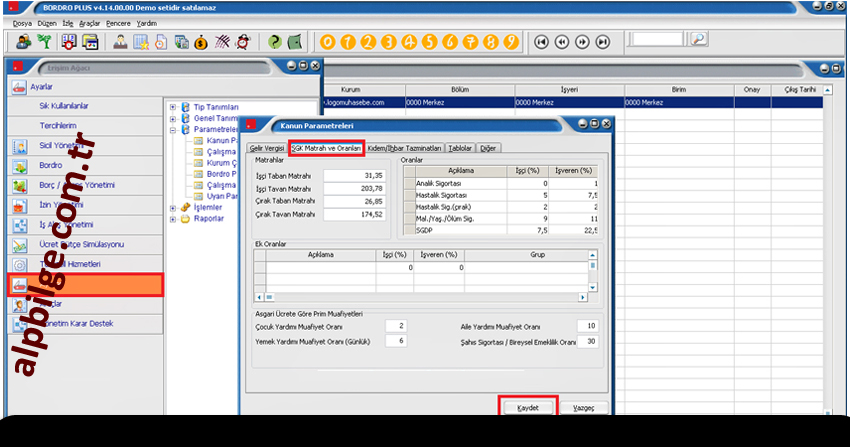Image resolution: width=850 pixels, height=447 pixels.
Task: Click the Kaydet button
Action: [x=528, y=408]
